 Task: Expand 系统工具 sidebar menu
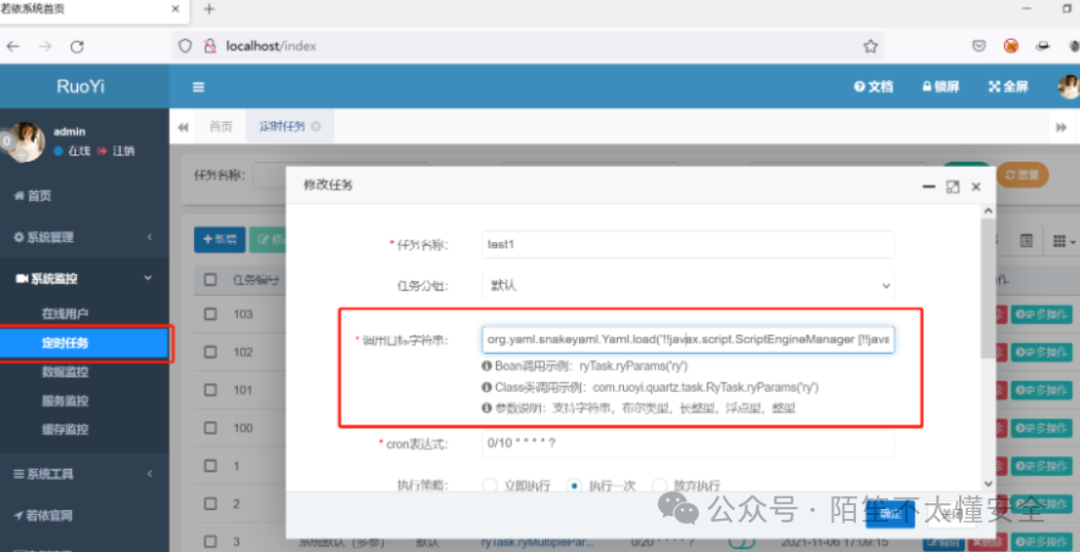click(84, 474)
